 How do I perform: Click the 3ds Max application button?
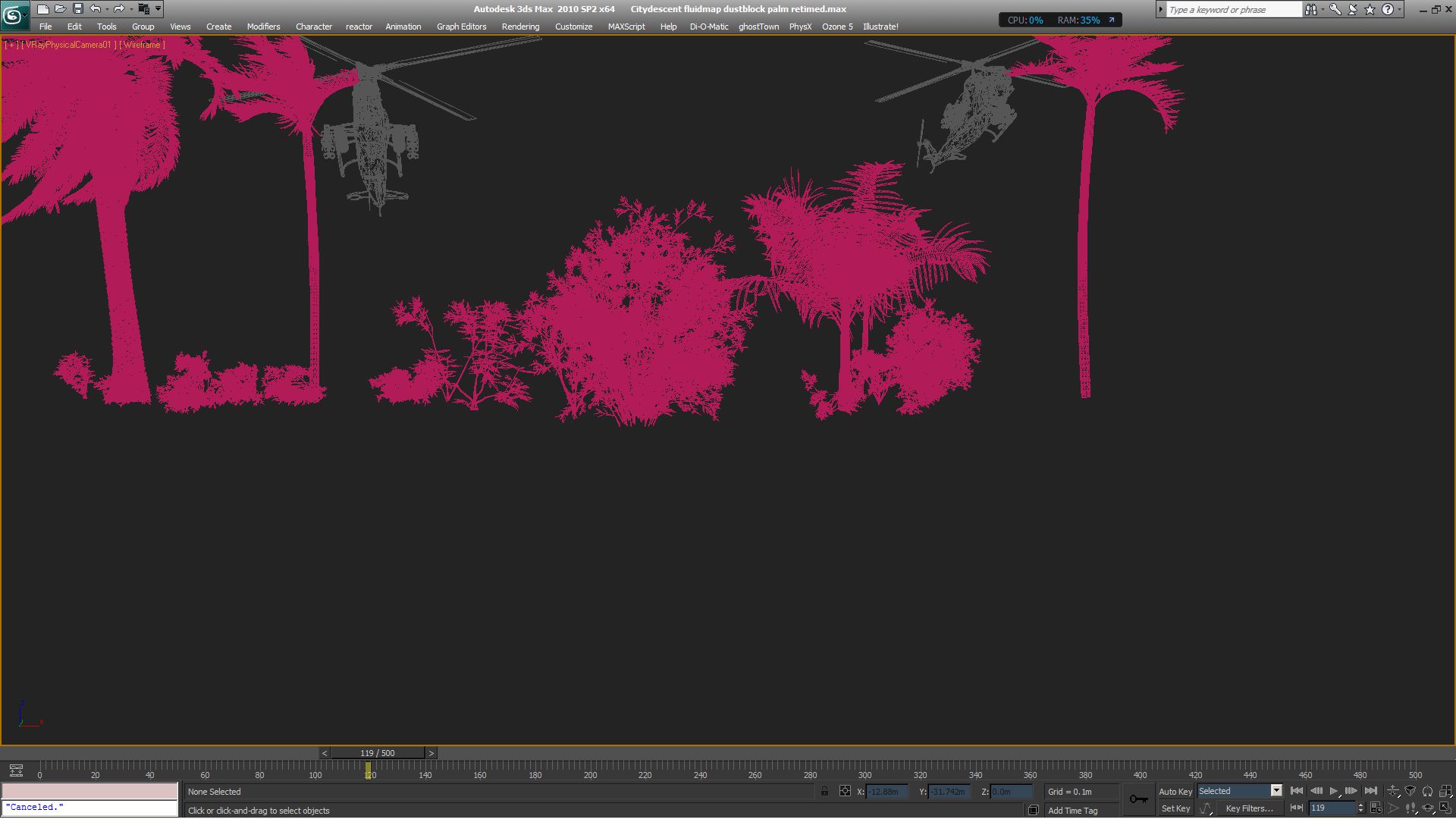tap(14, 14)
